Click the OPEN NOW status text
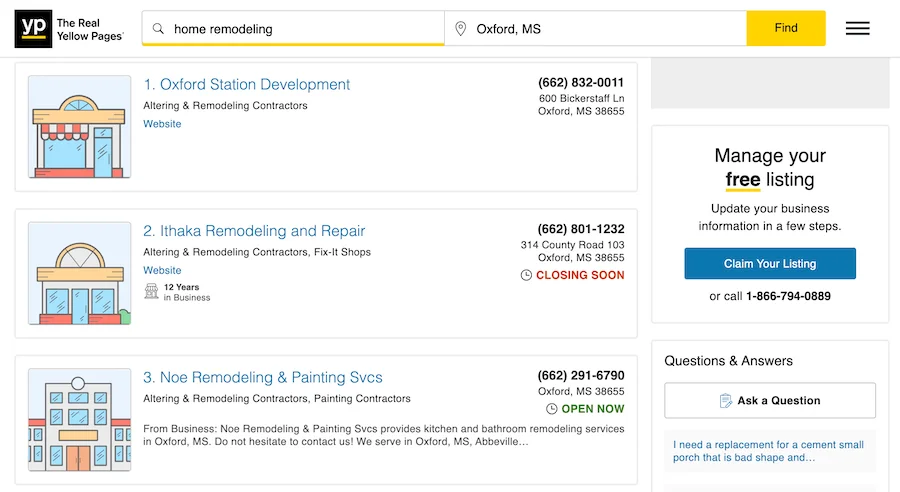900x492 pixels. click(x=593, y=409)
